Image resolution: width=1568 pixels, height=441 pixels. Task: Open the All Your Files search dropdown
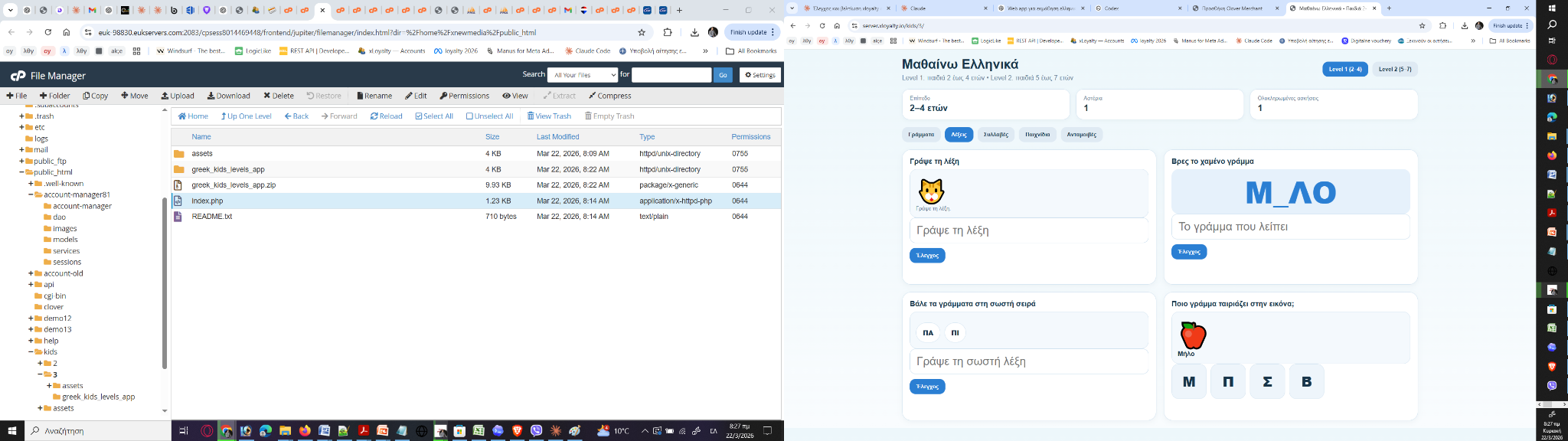(582, 74)
